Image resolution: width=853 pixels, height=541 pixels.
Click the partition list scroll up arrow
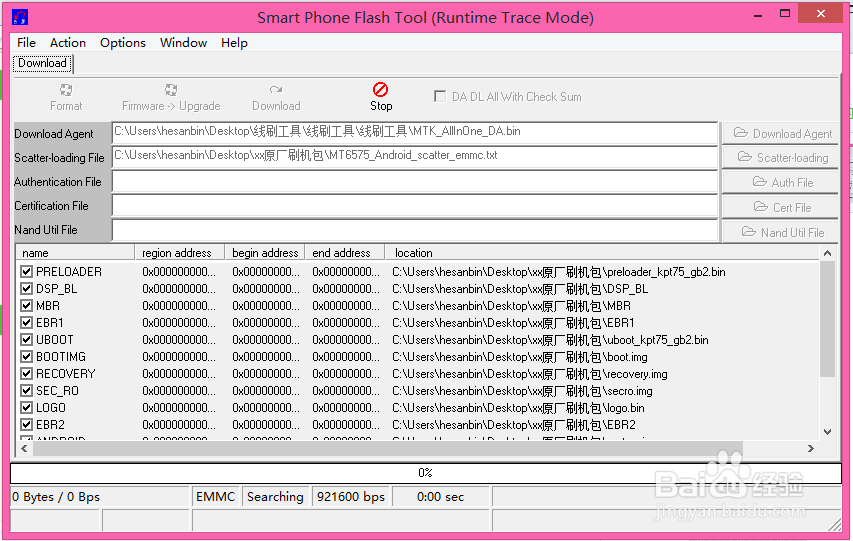(827, 253)
